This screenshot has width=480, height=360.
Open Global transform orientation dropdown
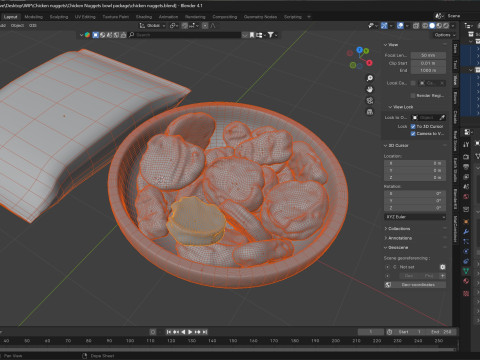point(152,26)
